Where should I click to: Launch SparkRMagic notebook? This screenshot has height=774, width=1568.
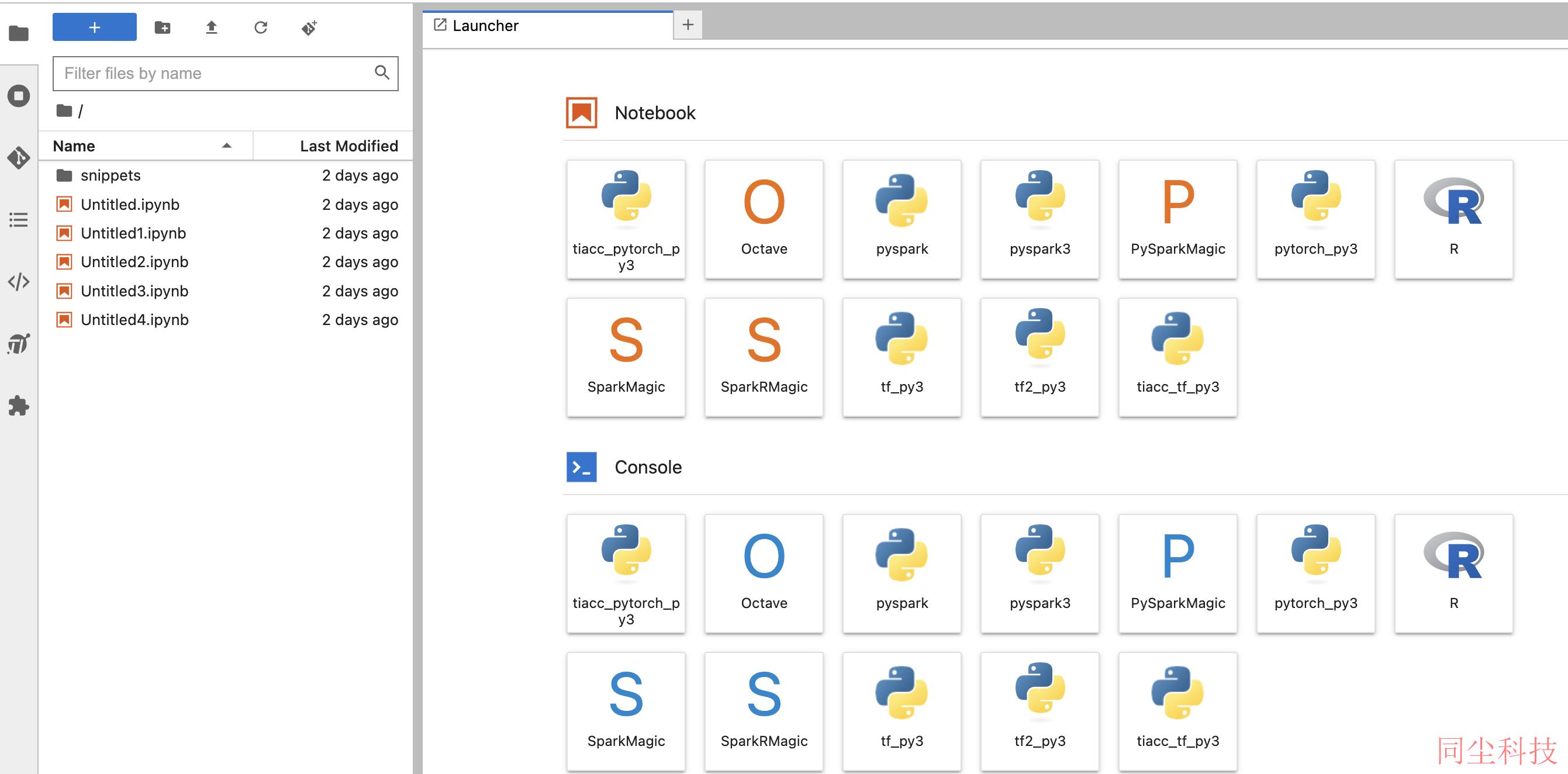pos(764,357)
